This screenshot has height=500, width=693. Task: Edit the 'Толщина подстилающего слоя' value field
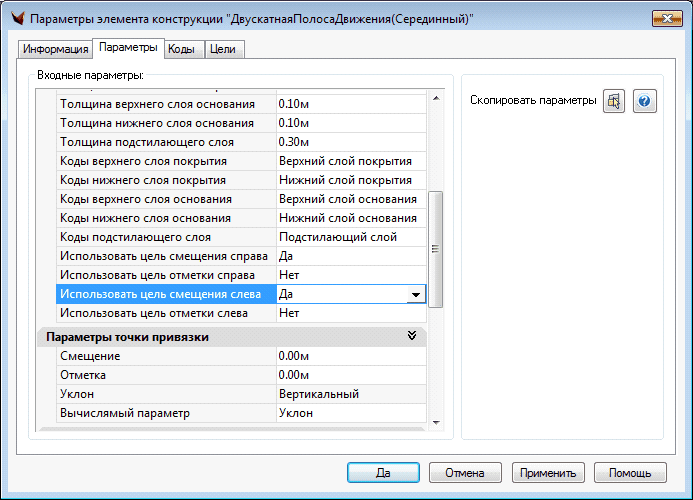(350, 142)
